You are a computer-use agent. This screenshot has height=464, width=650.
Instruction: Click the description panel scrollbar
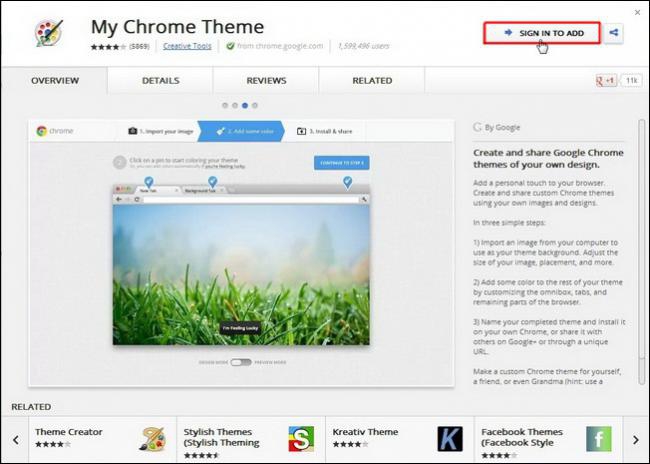pyautogui.click(x=641, y=252)
